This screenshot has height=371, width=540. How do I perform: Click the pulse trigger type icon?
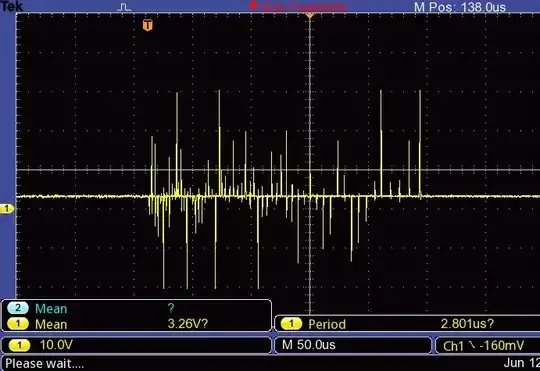(124, 7)
